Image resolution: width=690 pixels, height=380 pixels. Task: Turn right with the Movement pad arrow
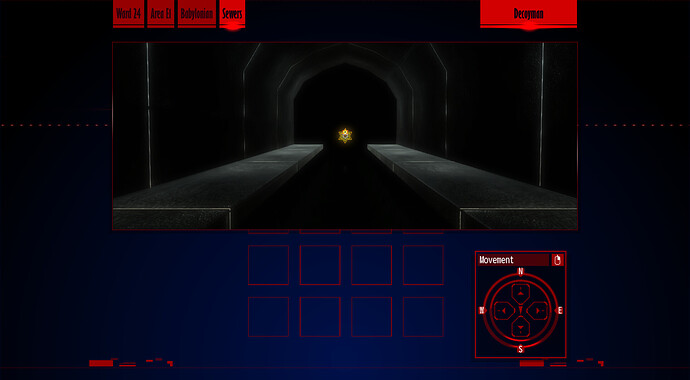point(537,311)
